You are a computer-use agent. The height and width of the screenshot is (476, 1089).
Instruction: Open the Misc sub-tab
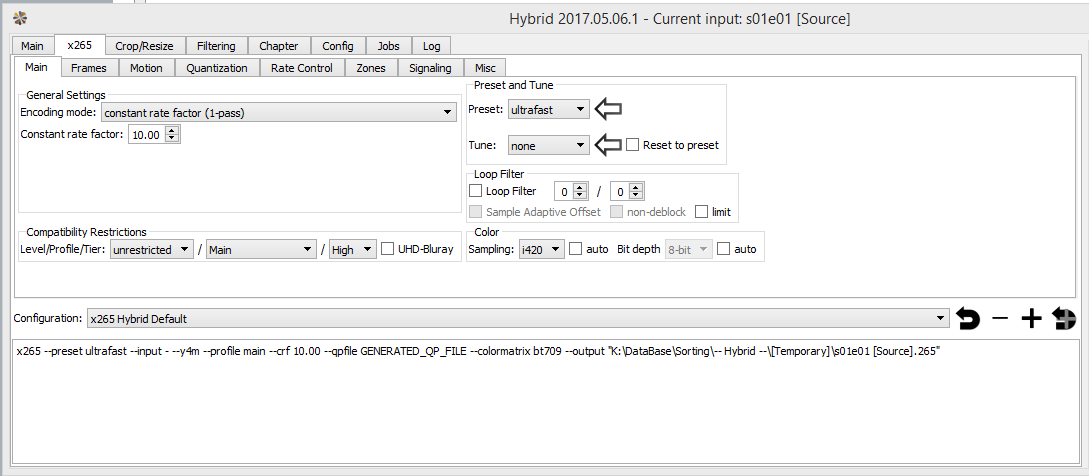pos(485,68)
